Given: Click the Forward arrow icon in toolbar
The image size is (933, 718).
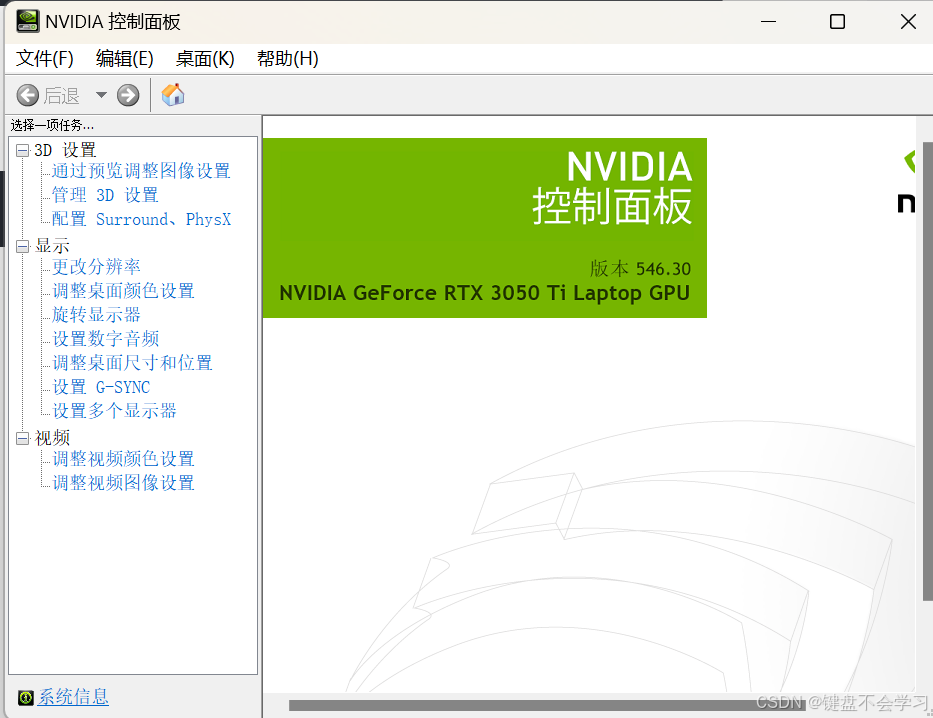Looking at the screenshot, I should click(128, 95).
